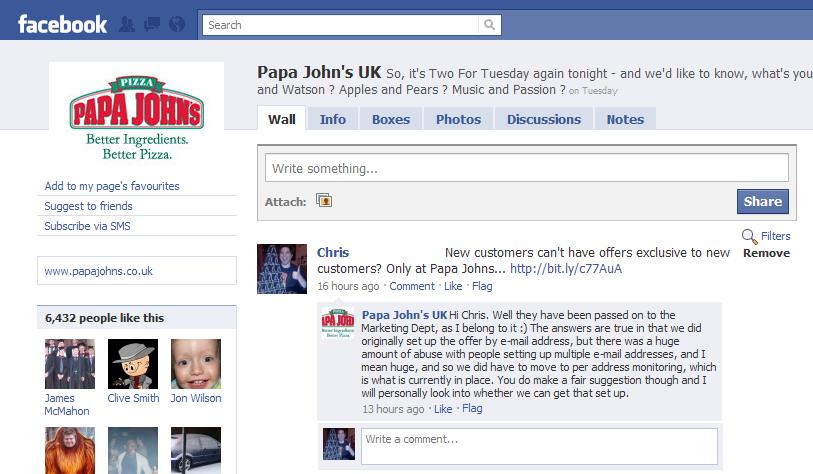The height and width of the screenshot is (474, 813).
Task: Open messages icon in header
Action: tap(152, 24)
